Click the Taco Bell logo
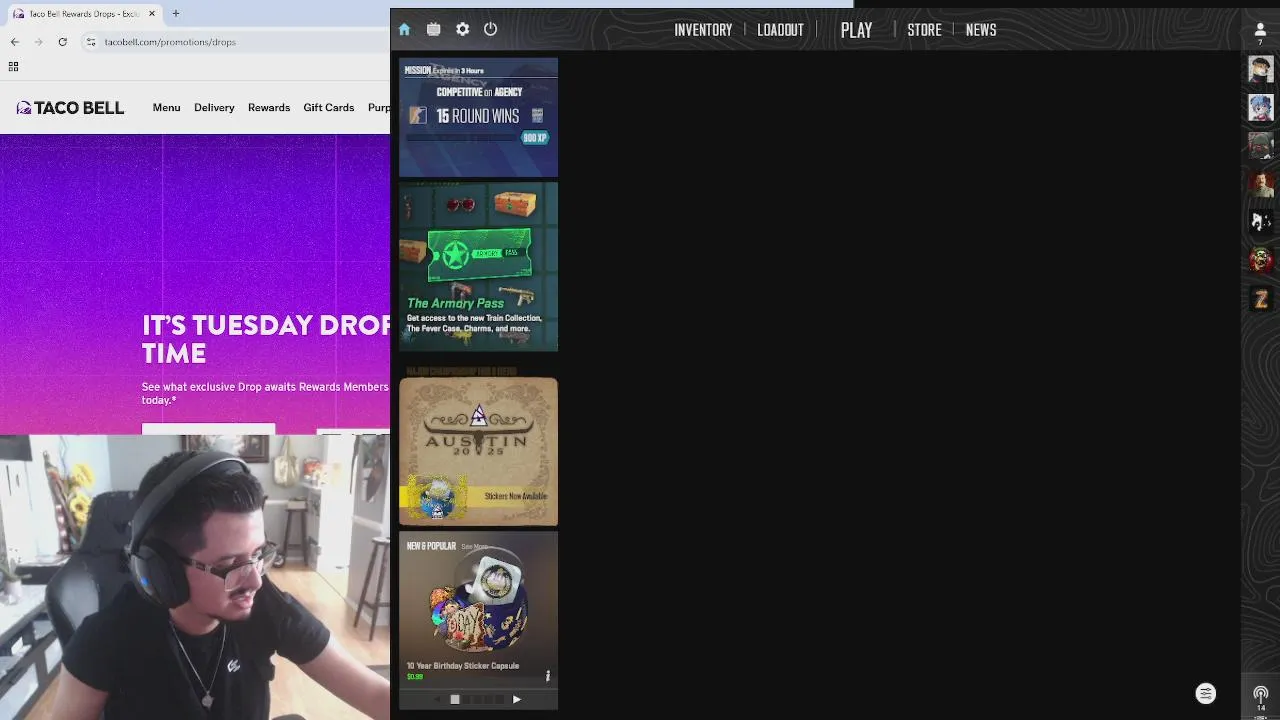The height and width of the screenshot is (720, 1280). click(70, 108)
